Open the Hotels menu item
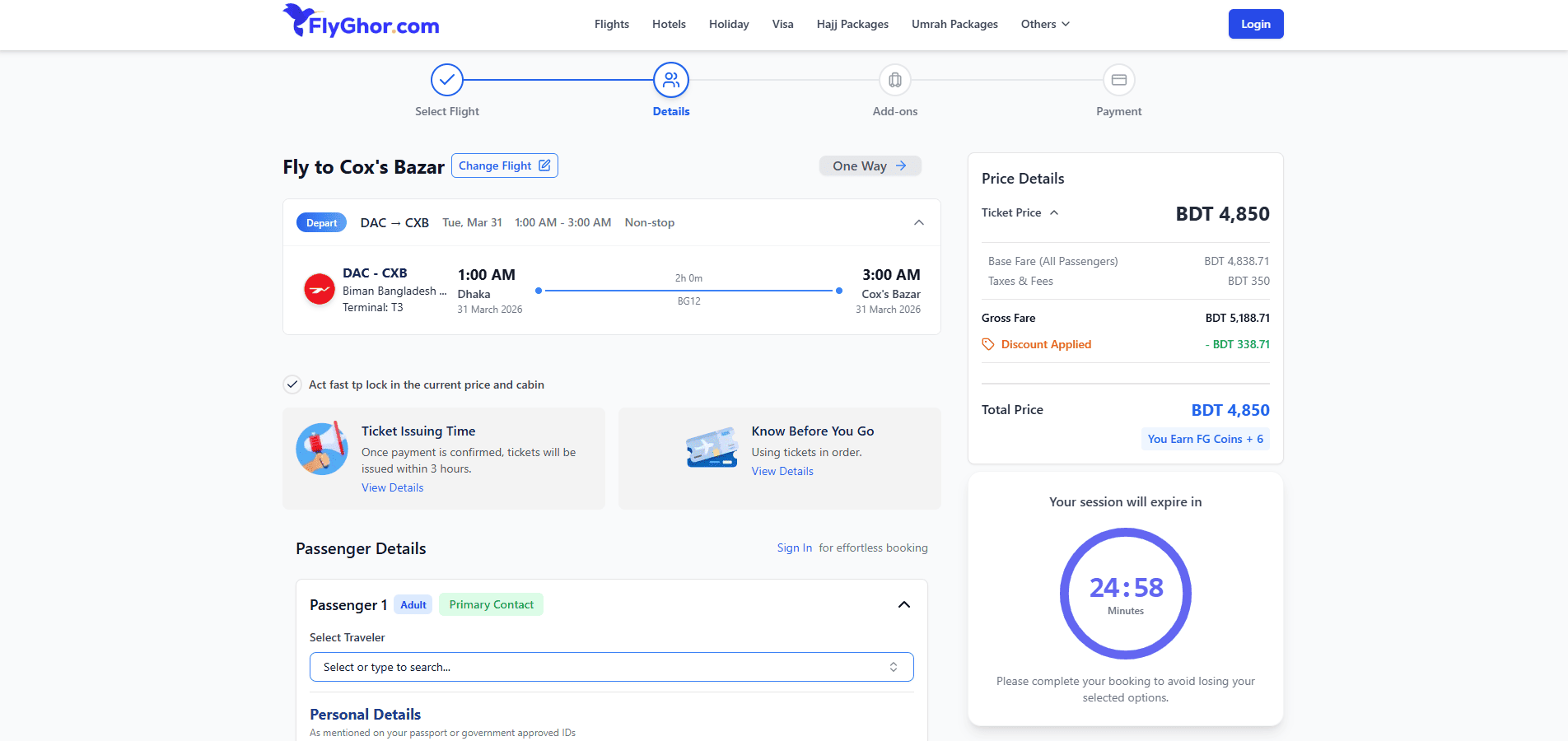Screen dimensions: 1568x741 click(669, 24)
